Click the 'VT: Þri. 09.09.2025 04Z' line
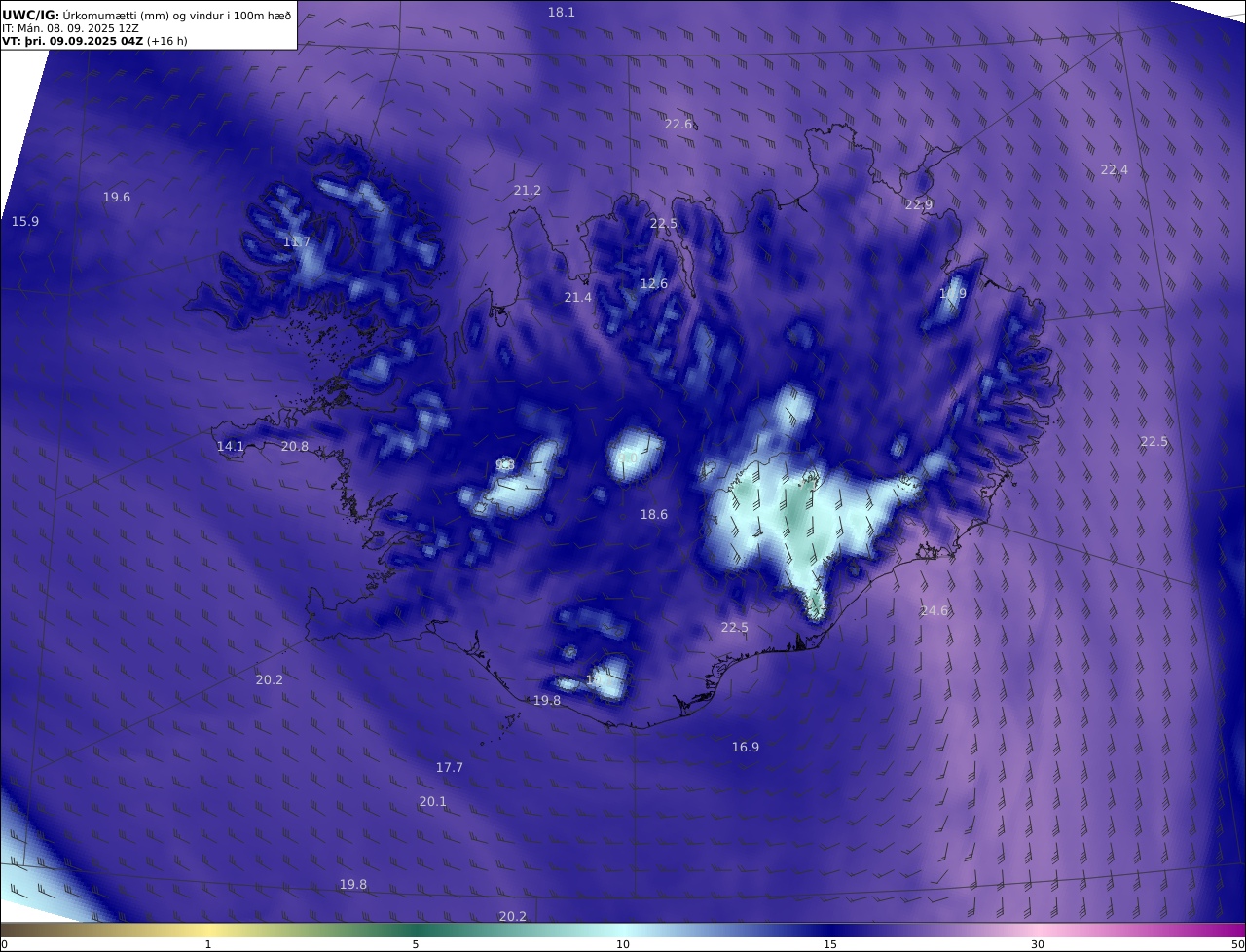This screenshot has height=952, width=1246. [72, 42]
